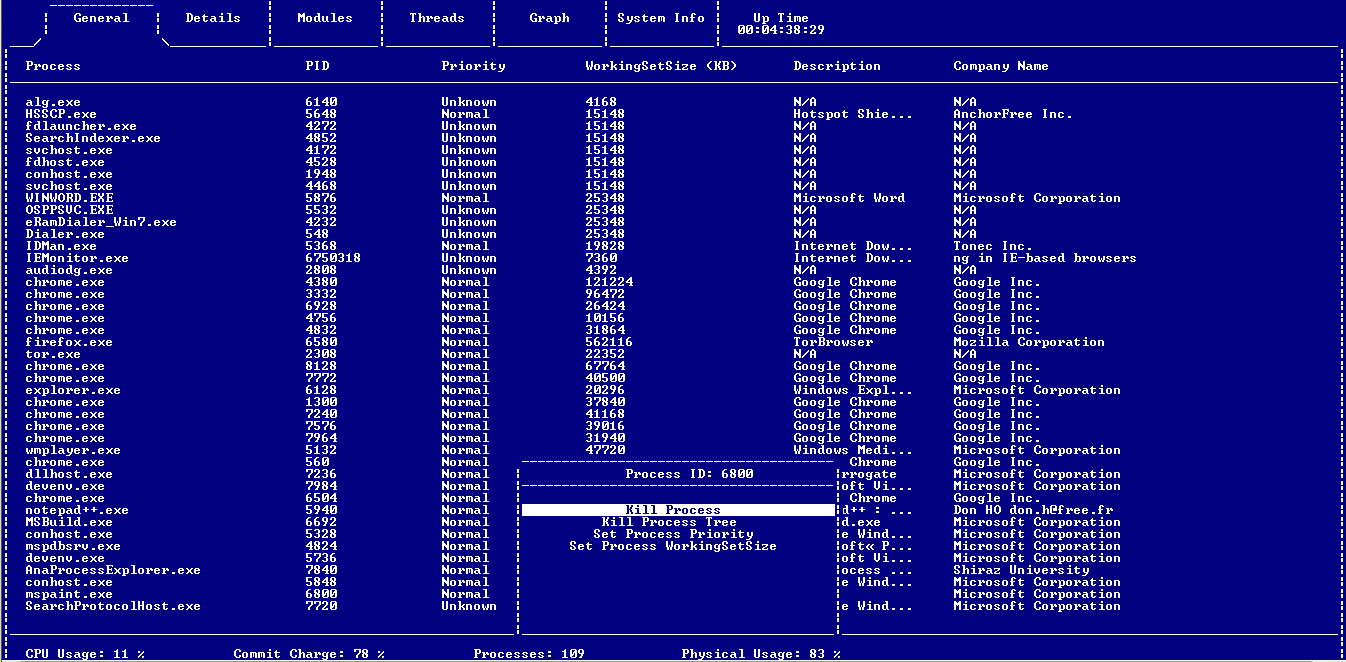Select Set Process Priority menu entry
1346x662 pixels.
click(x=673, y=534)
